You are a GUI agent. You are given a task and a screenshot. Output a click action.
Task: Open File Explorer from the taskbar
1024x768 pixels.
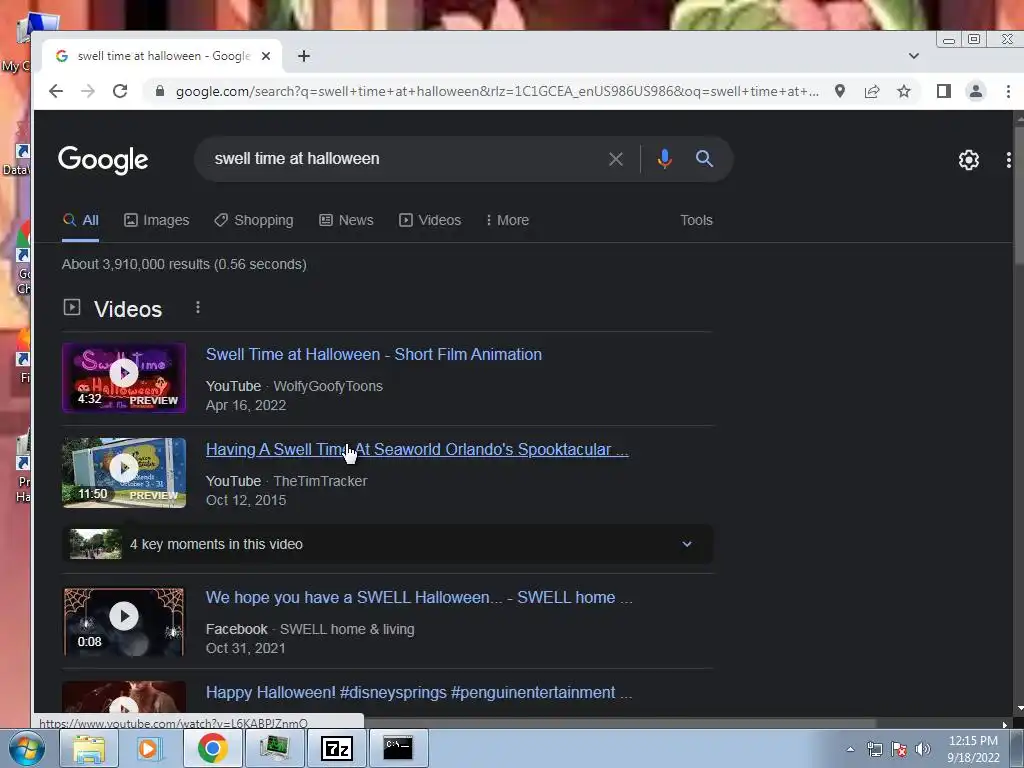(x=89, y=748)
